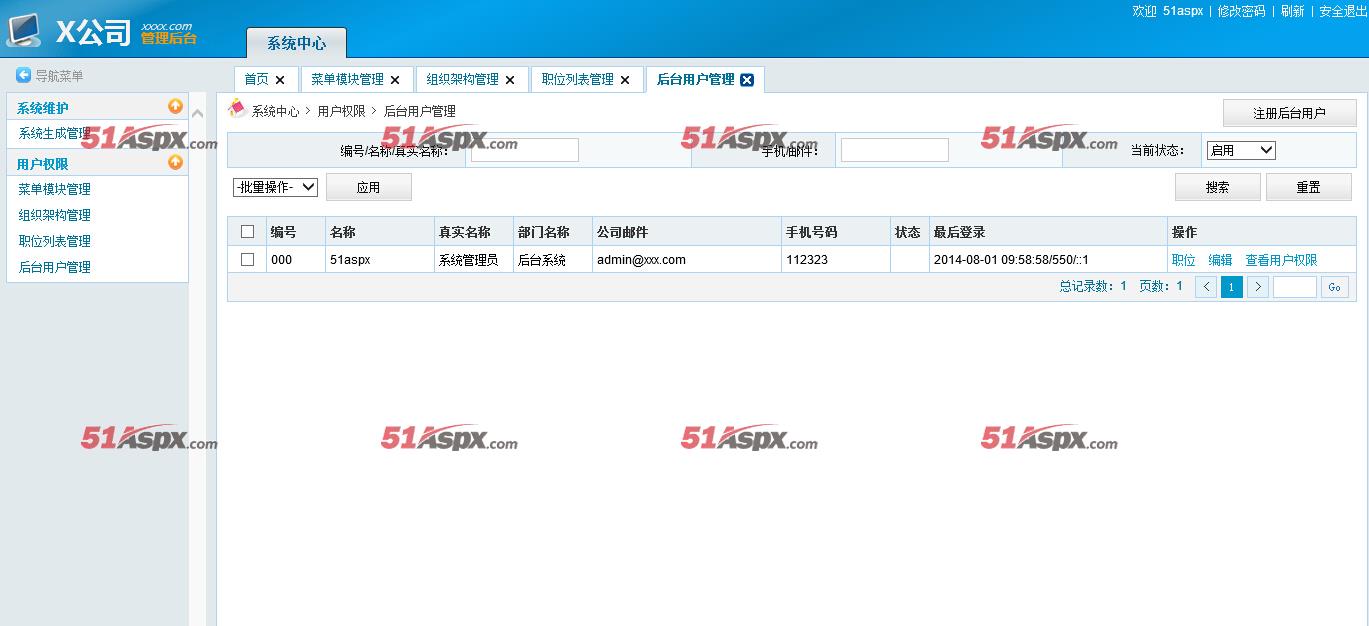Click the navigation menu back arrow icon
The image size is (1369, 626).
pos(23,75)
